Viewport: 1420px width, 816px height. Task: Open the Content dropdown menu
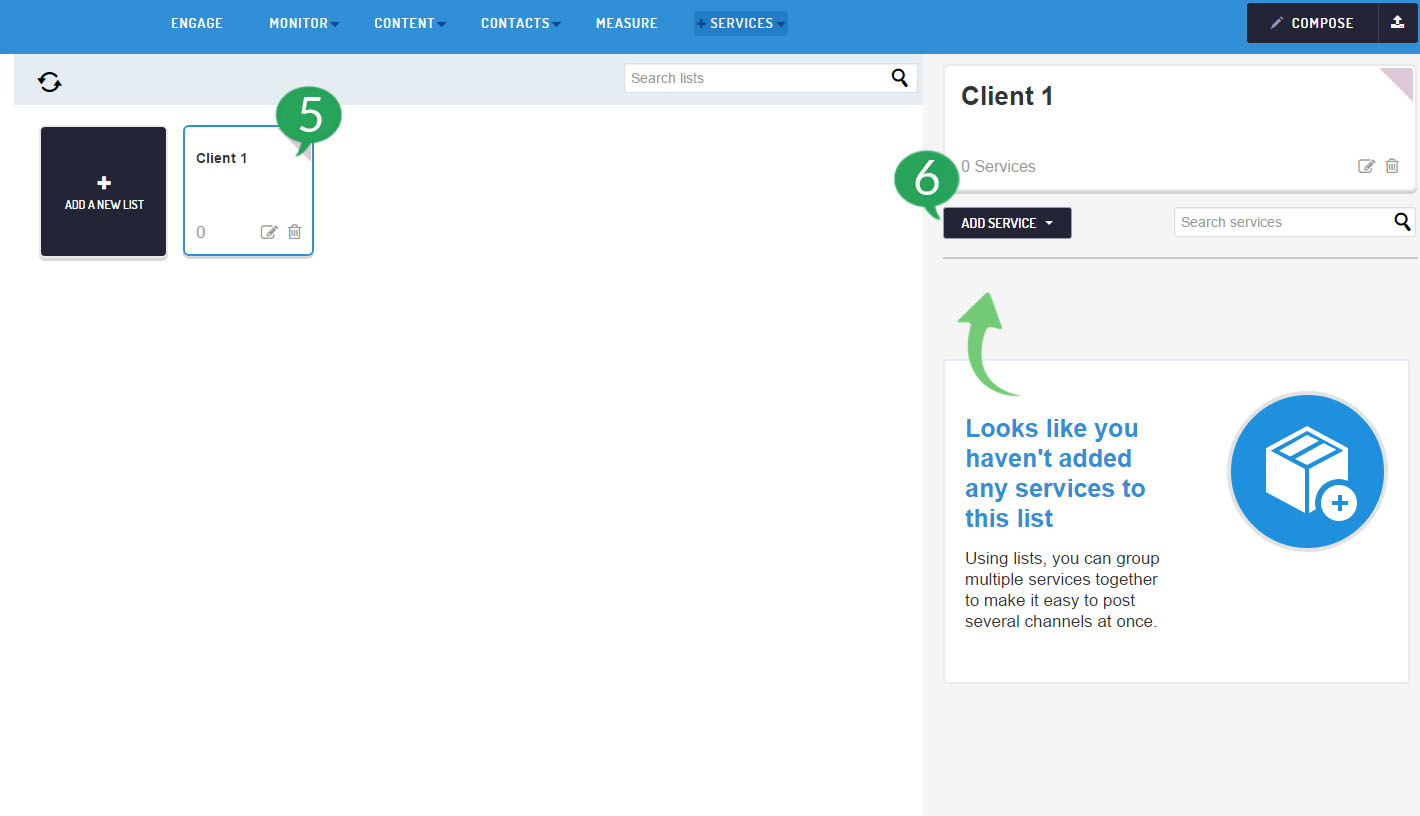tap(410, 23)
